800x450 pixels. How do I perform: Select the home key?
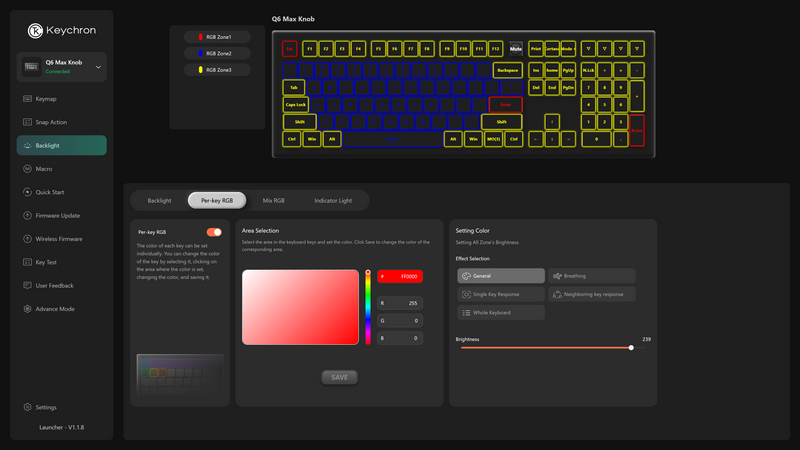tap(552, 70)
